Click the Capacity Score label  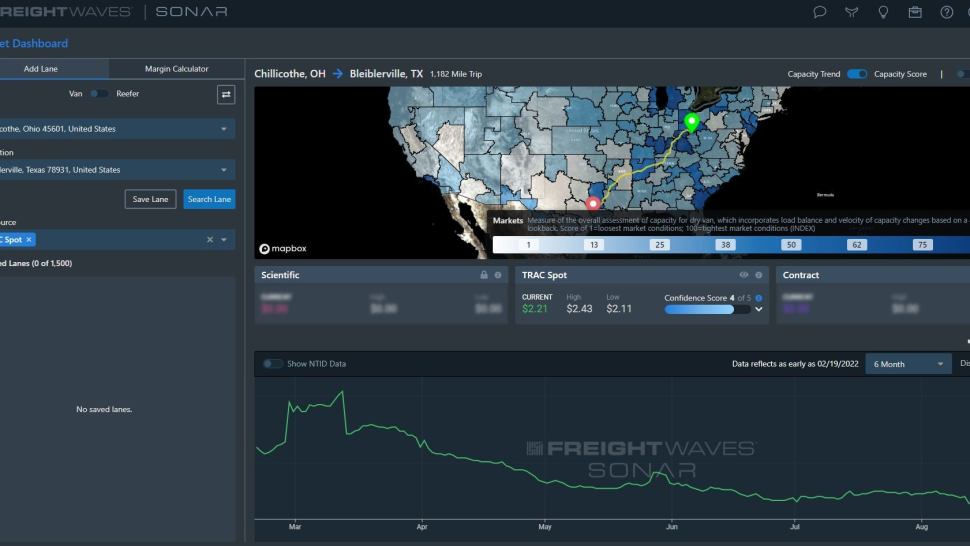(900, 74)
